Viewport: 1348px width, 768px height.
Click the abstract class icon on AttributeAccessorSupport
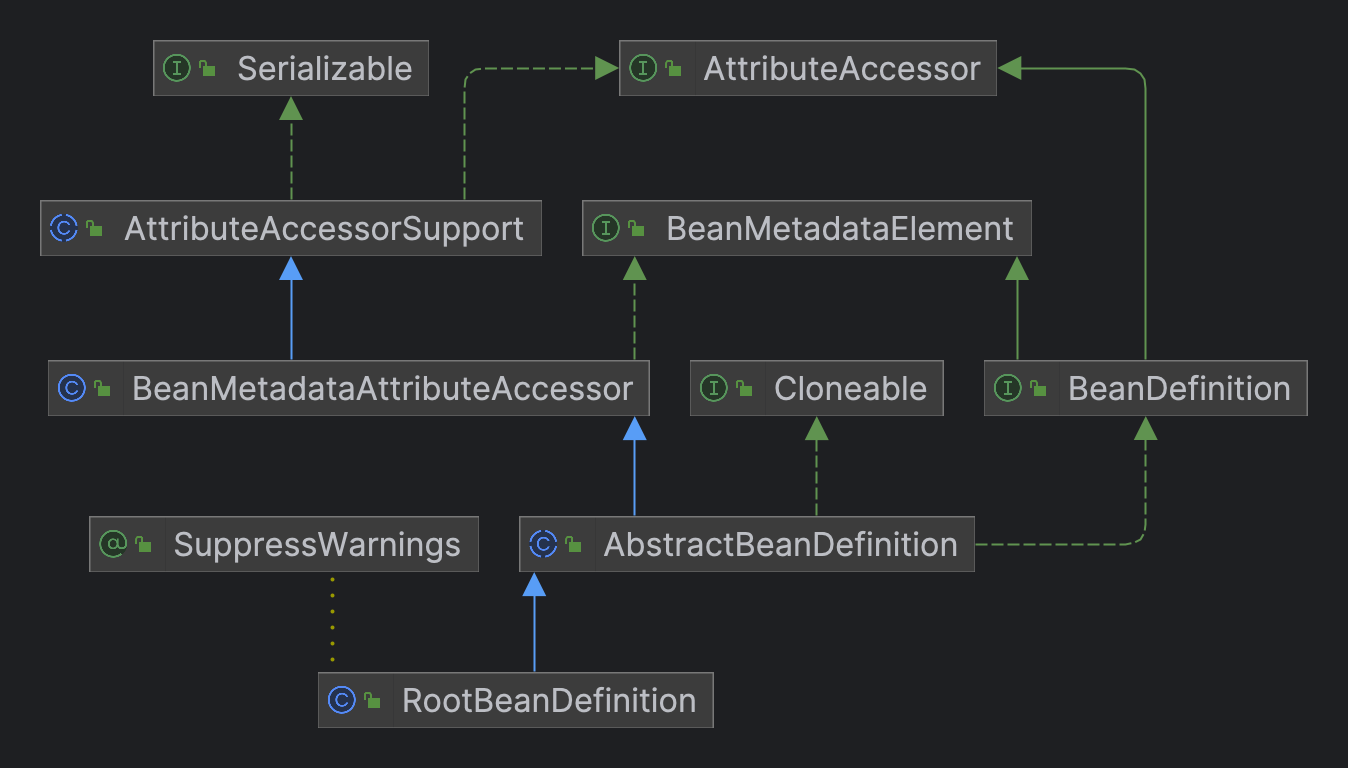[63, 228]
